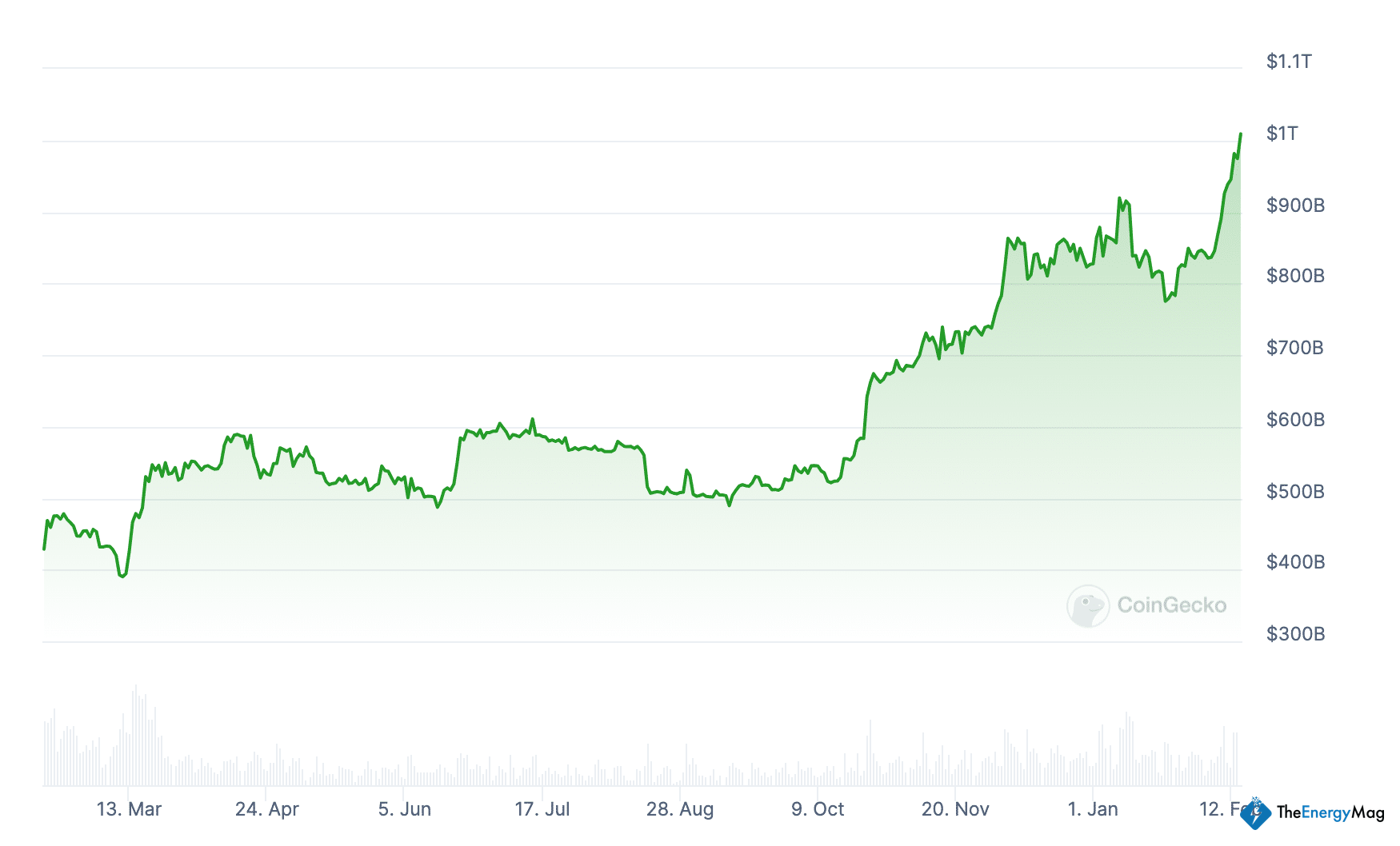Click the CoinGecko gecko logo icon
The width and height of the screenshot is (1400, 846).
[x=1087, y=605]
